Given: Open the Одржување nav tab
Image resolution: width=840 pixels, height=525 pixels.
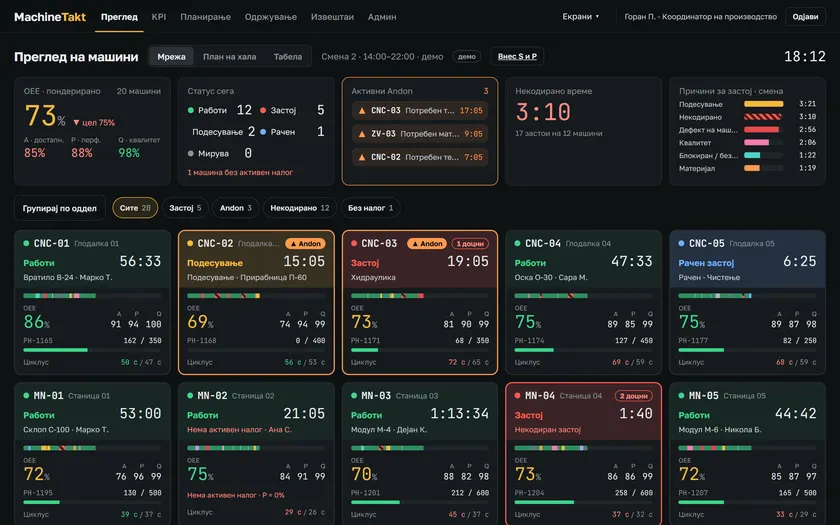Looking at the screenshot, I should point(271,17).
